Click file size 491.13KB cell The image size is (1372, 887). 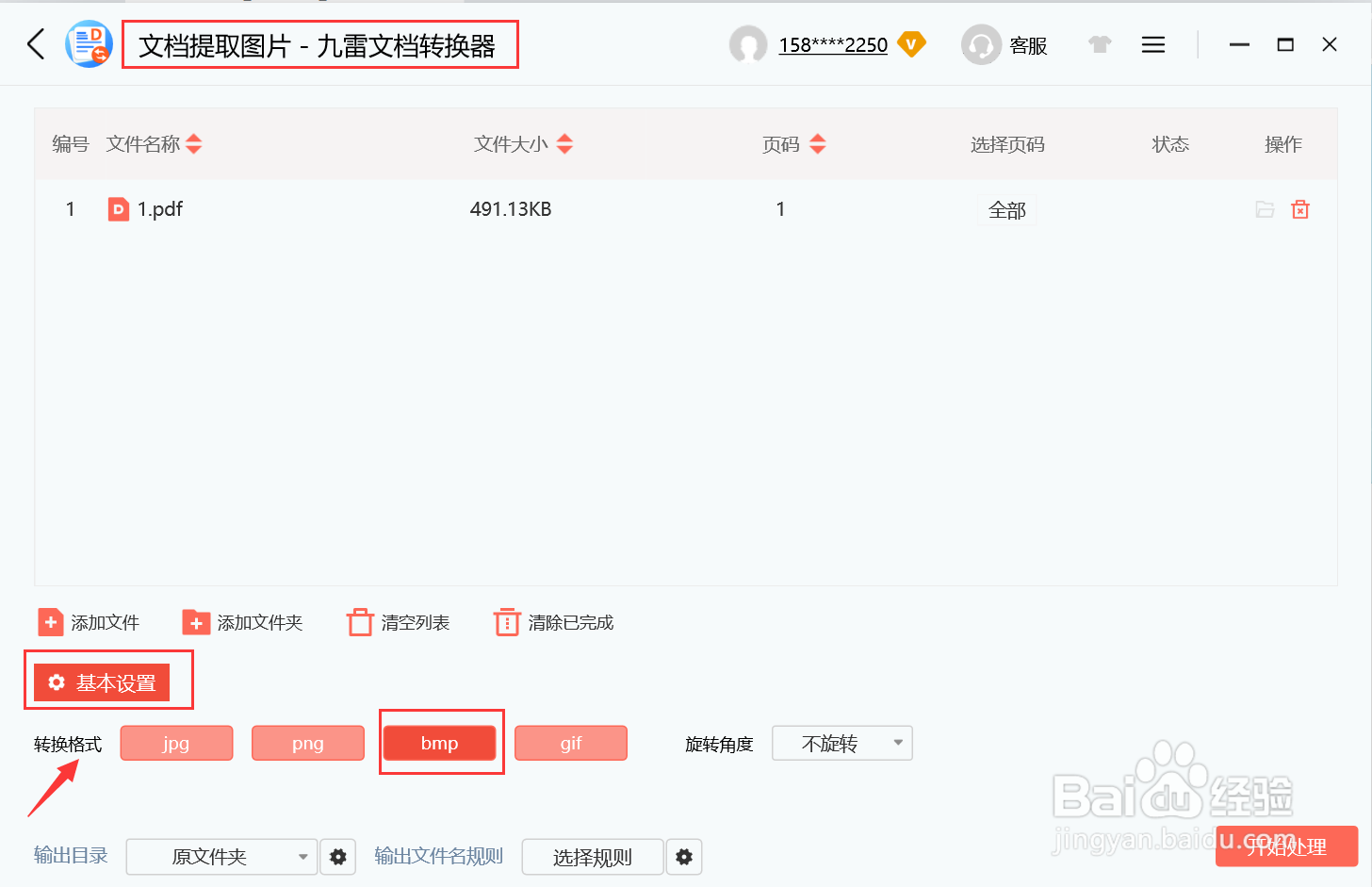click(x=511, y=209)
